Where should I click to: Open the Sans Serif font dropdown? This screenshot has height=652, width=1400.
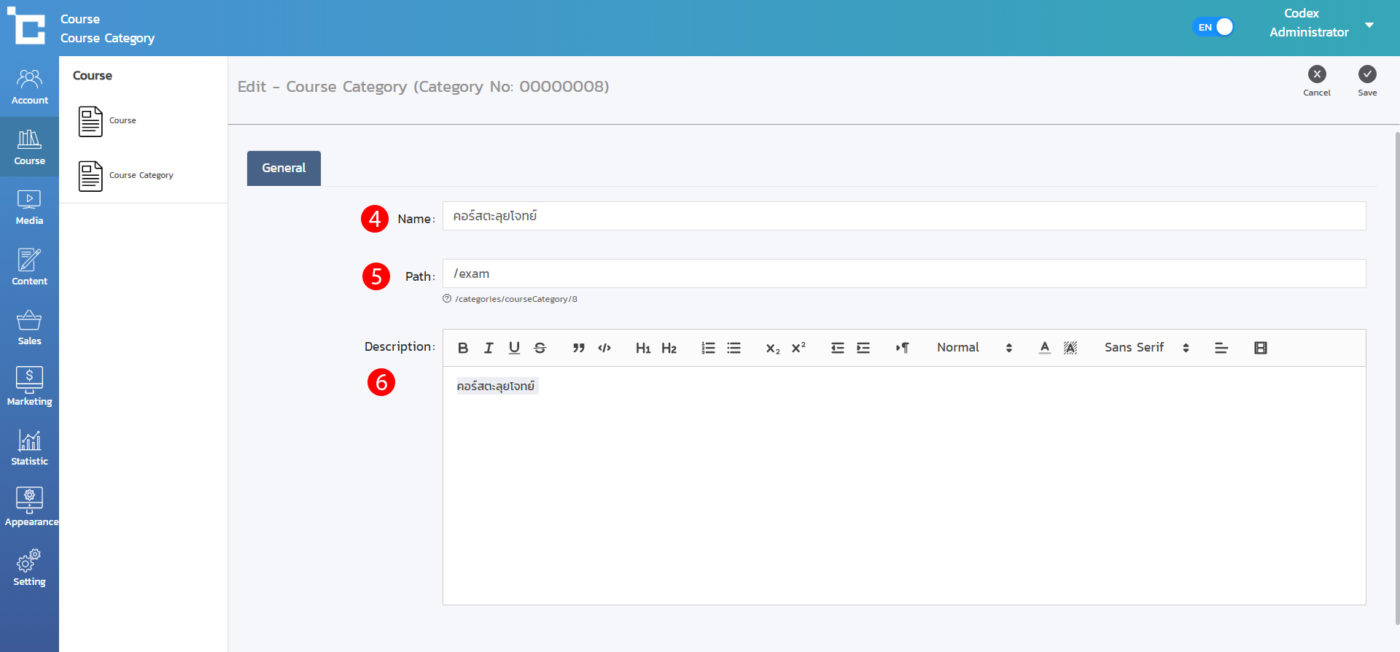1146,348
